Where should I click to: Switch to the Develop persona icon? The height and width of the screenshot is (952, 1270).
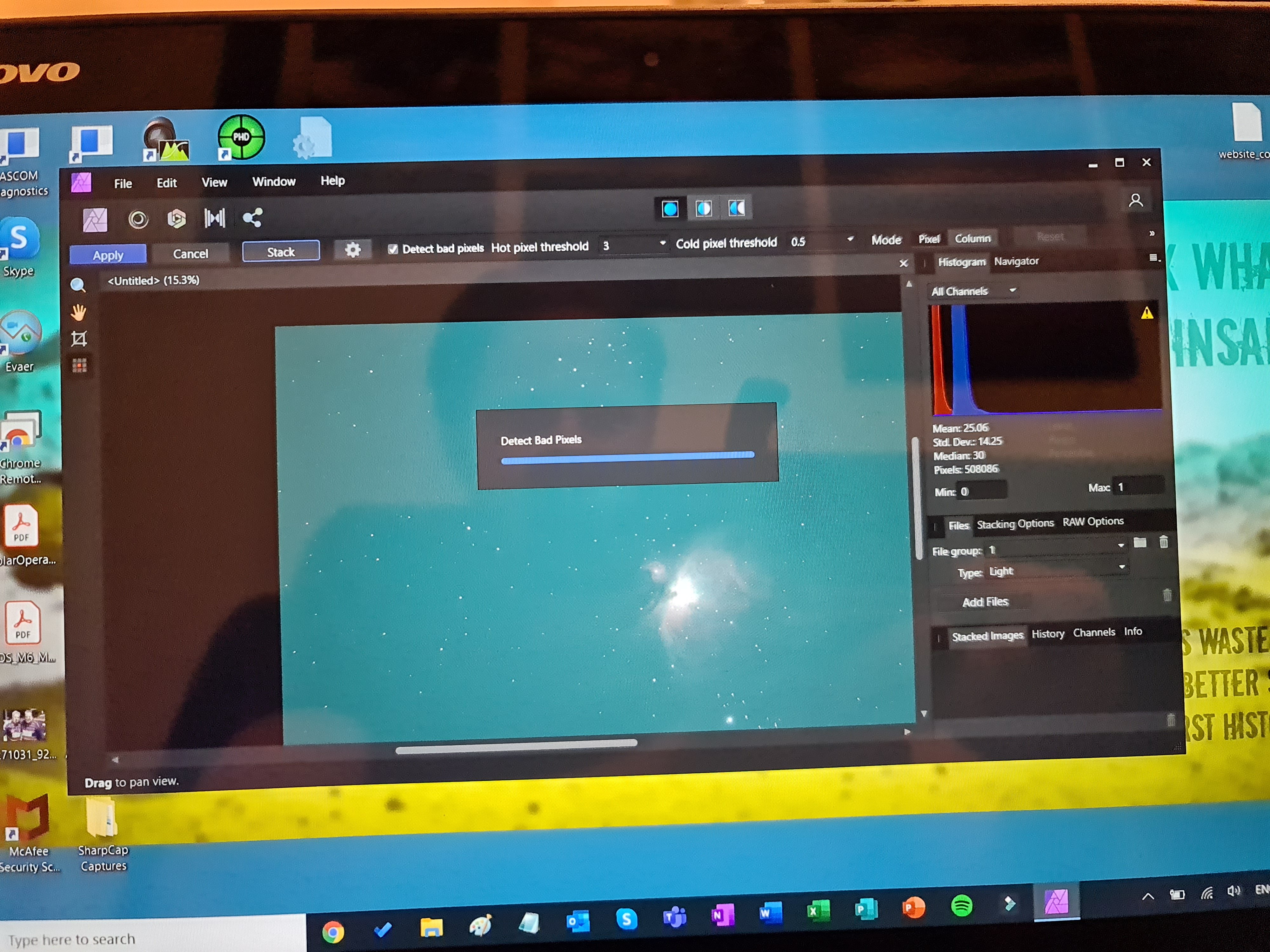coord(176,219)
